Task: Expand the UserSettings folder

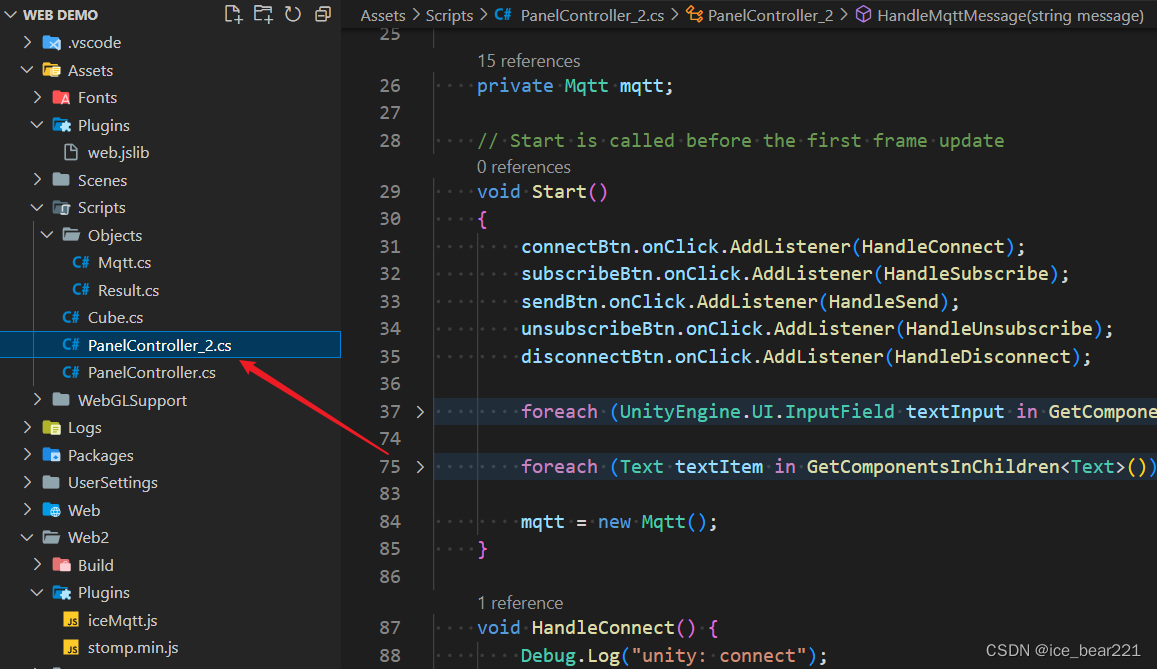Action: [27, 482]
